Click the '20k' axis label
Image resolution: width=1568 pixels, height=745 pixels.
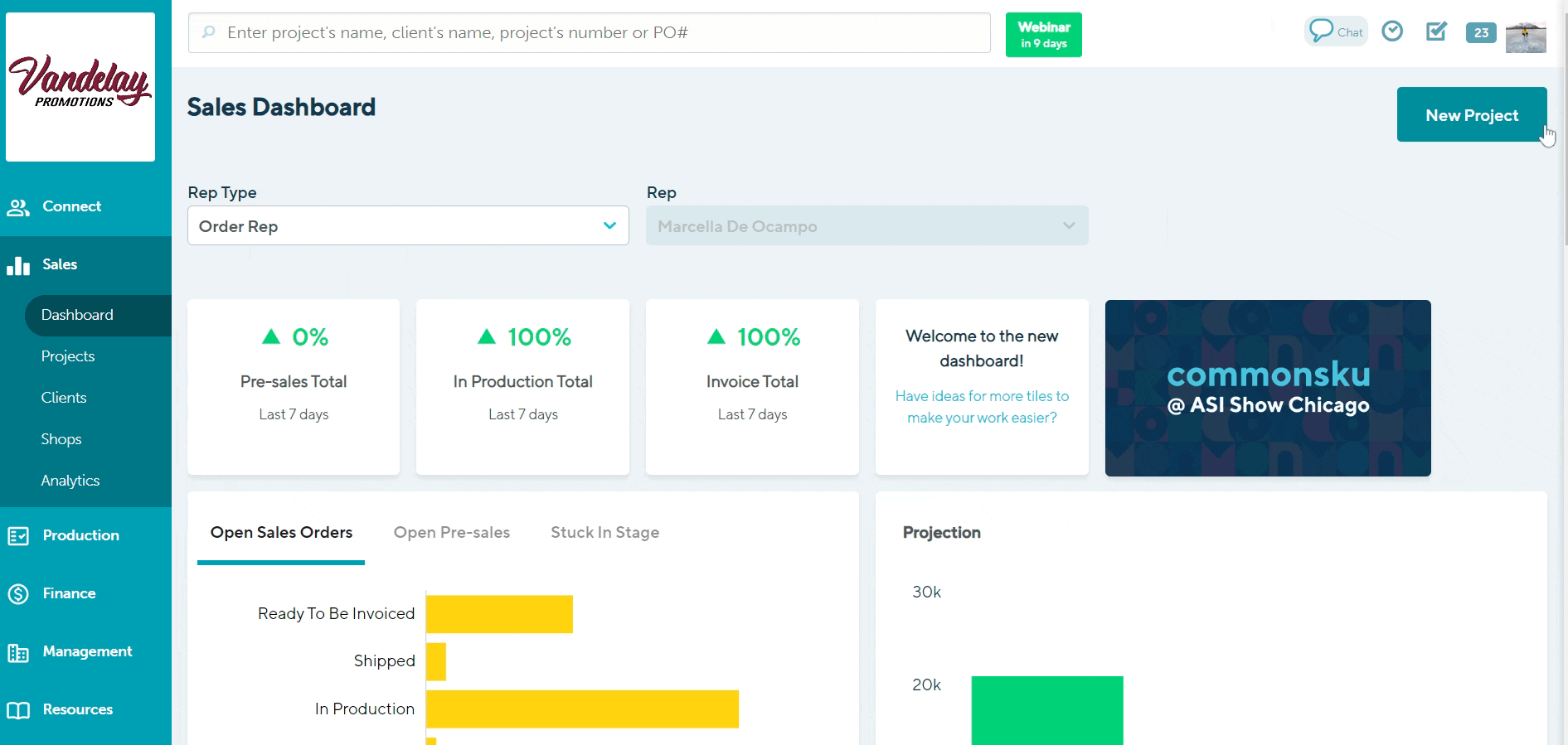tap(926, 685)
